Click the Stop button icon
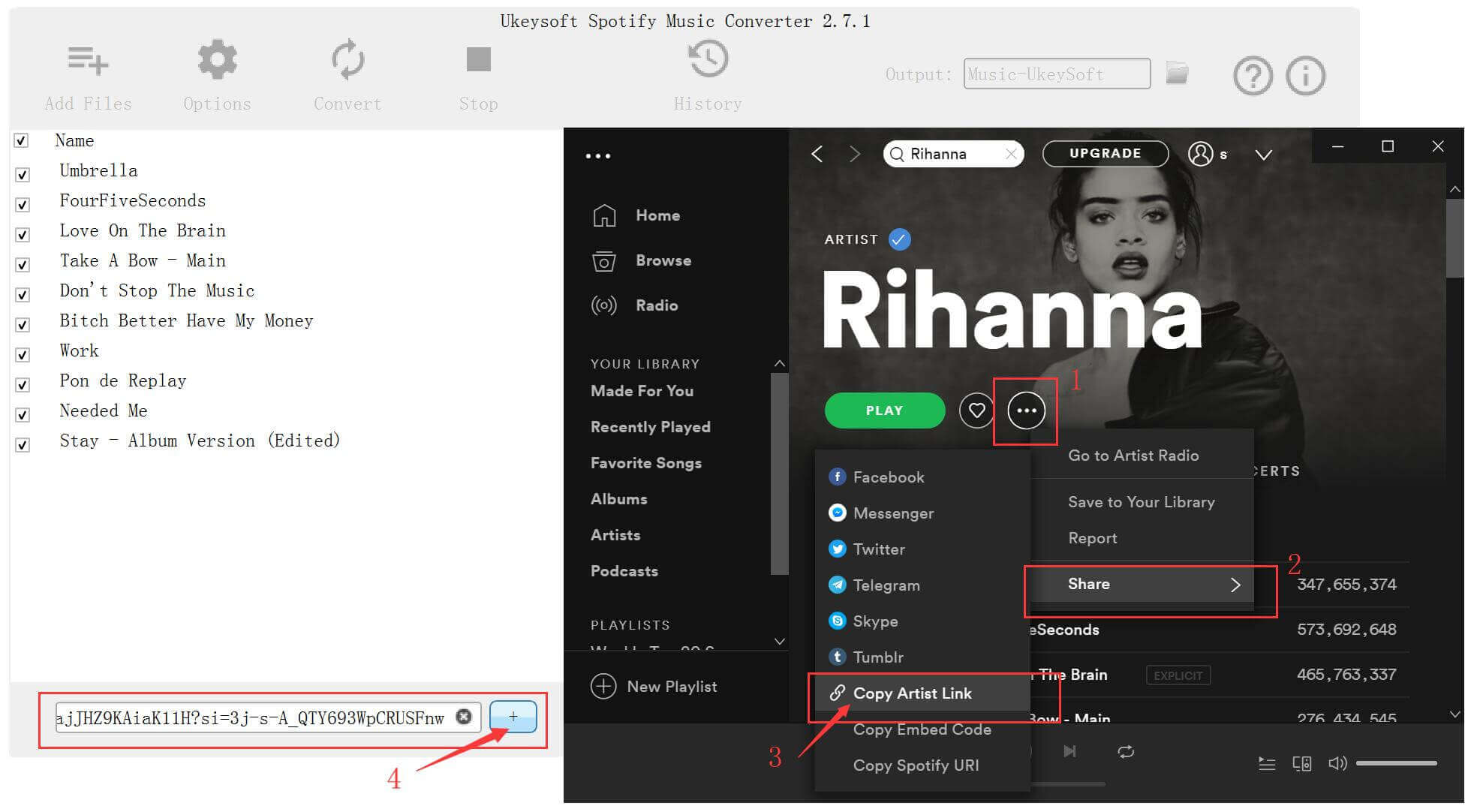Screen dimensions: 1471x812 click(477, 62)
